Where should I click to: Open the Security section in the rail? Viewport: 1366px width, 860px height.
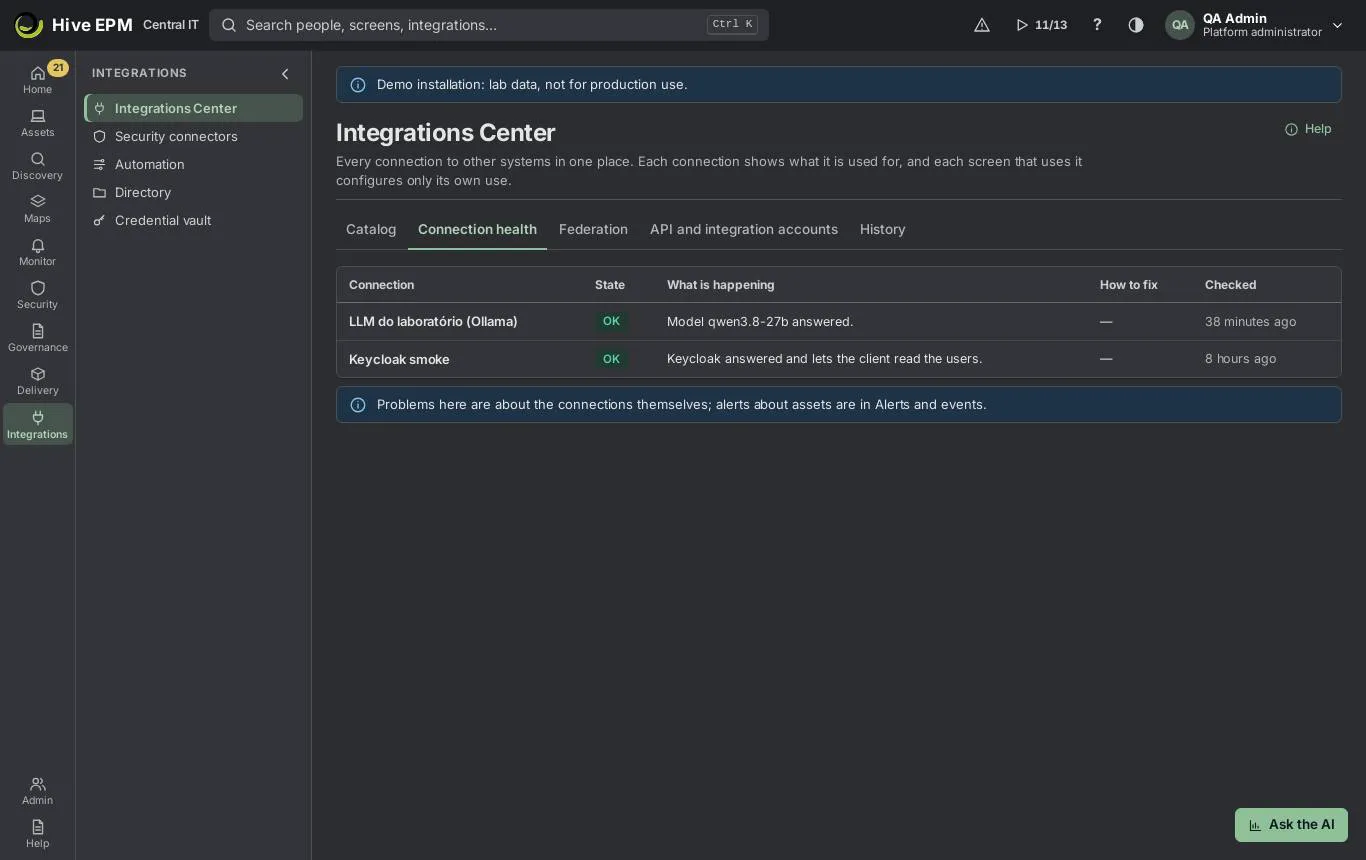point(37,295)
